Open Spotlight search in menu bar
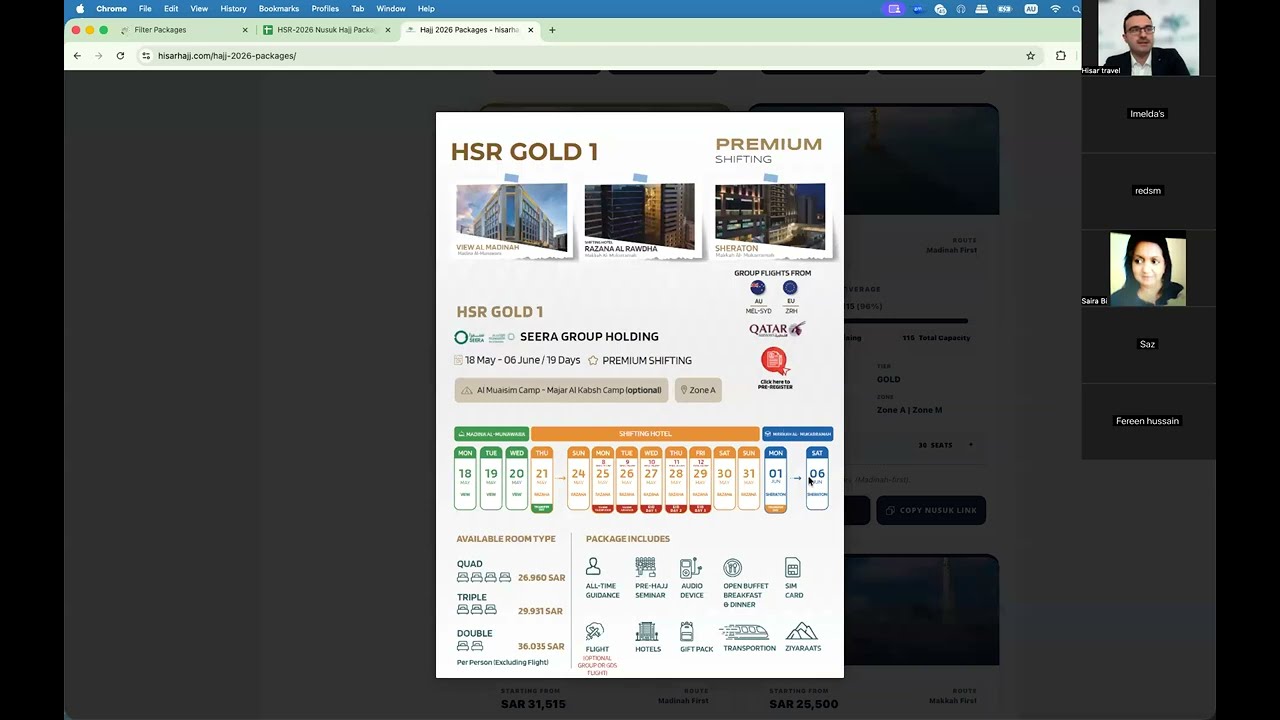1280x720 pixels. pyautogui.click(x=1076, y=9)
